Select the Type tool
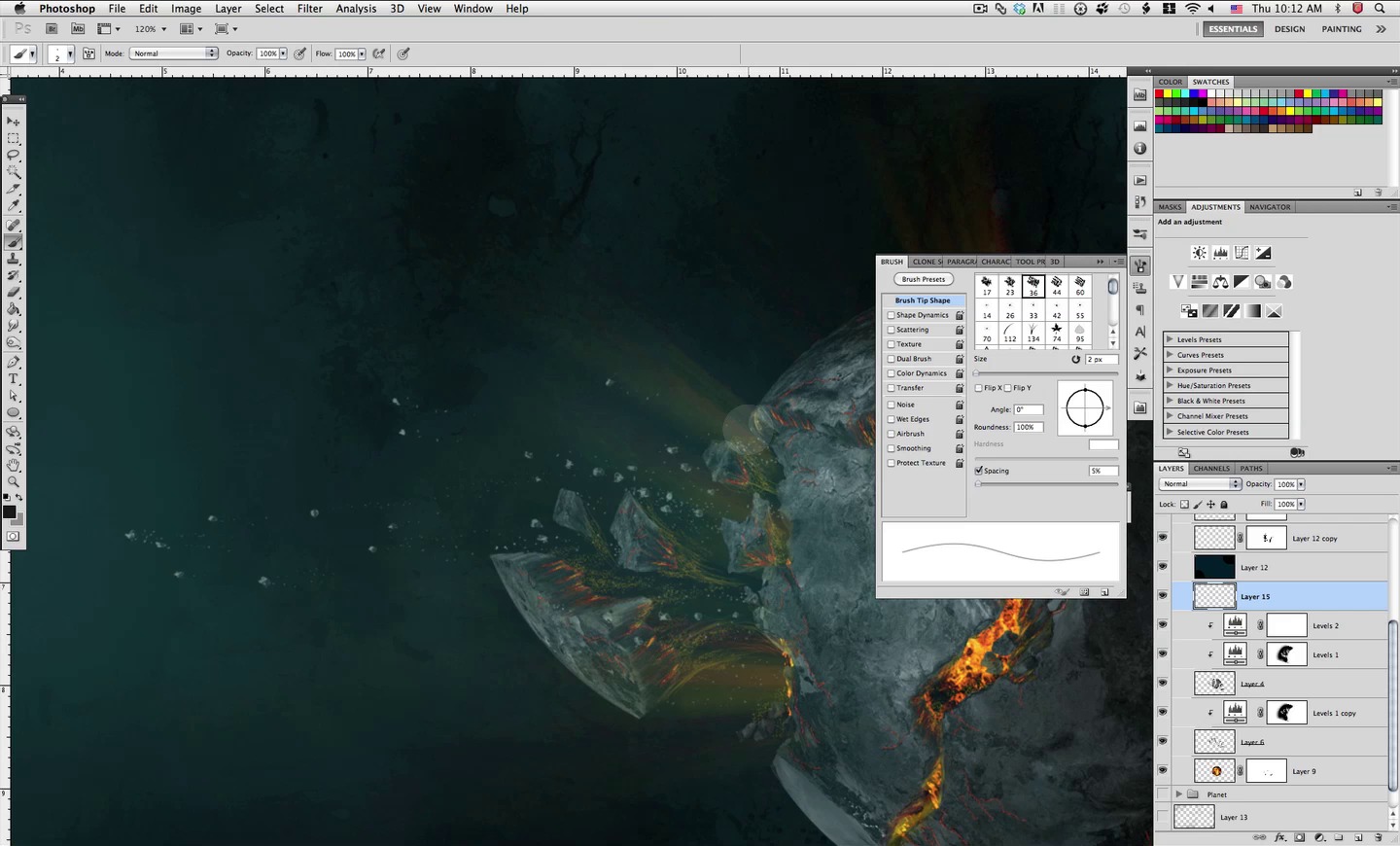The height and width of the screenshot is (846, 1400). (14, 378)
